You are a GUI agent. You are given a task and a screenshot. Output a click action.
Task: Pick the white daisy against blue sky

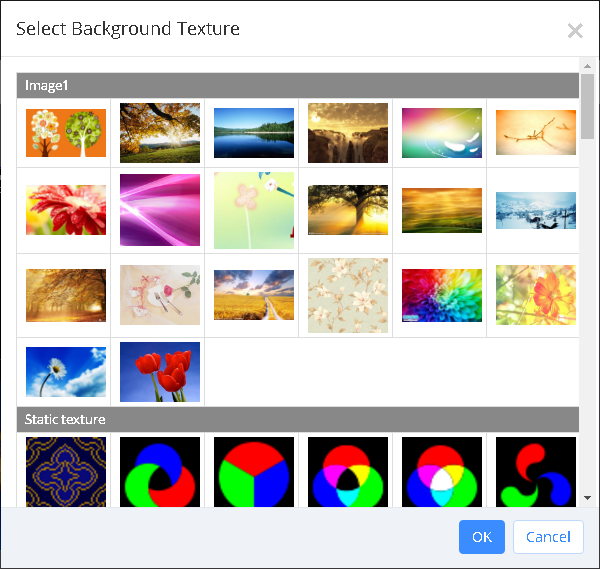66,372
